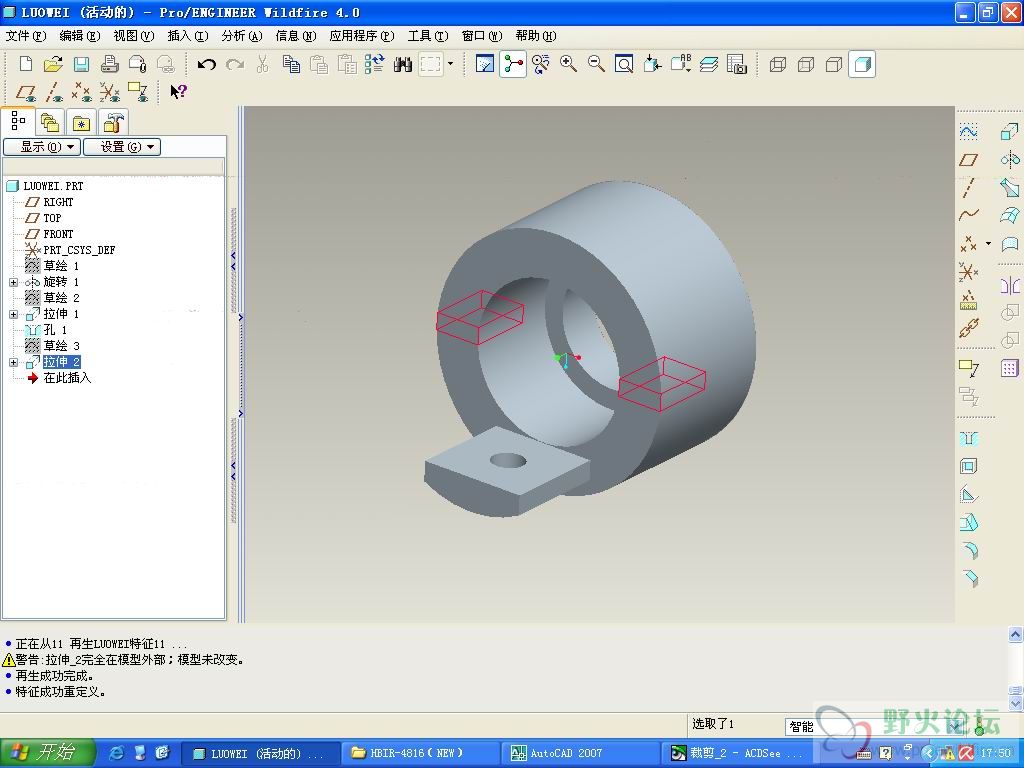Click message area scroll up arrow
1024x768 pixels.
(1016, 634)
